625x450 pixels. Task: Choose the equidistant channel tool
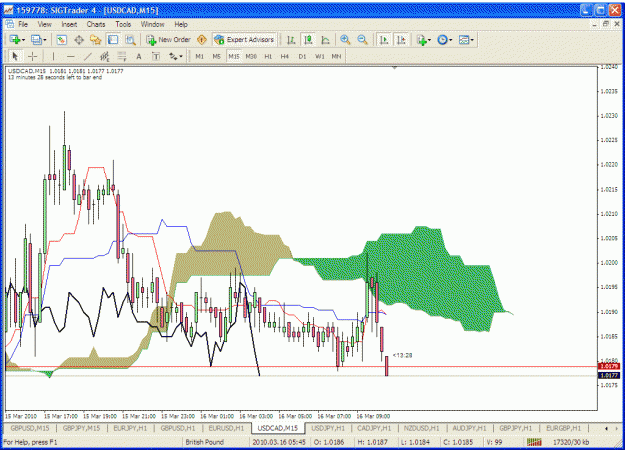(x=105, y=57)
